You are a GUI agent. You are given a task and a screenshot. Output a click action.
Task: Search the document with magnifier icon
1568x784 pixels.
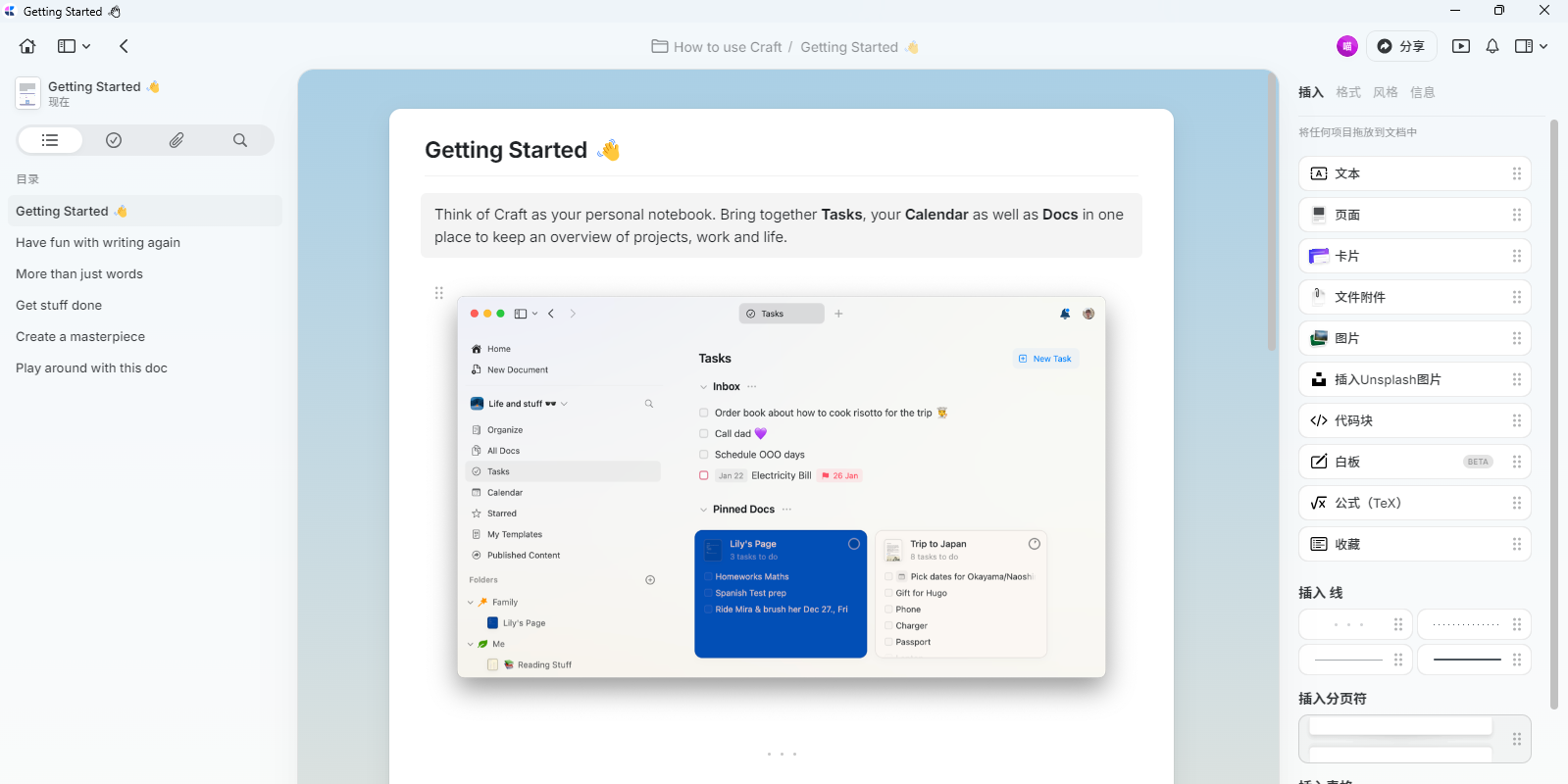tap(240, 140)
